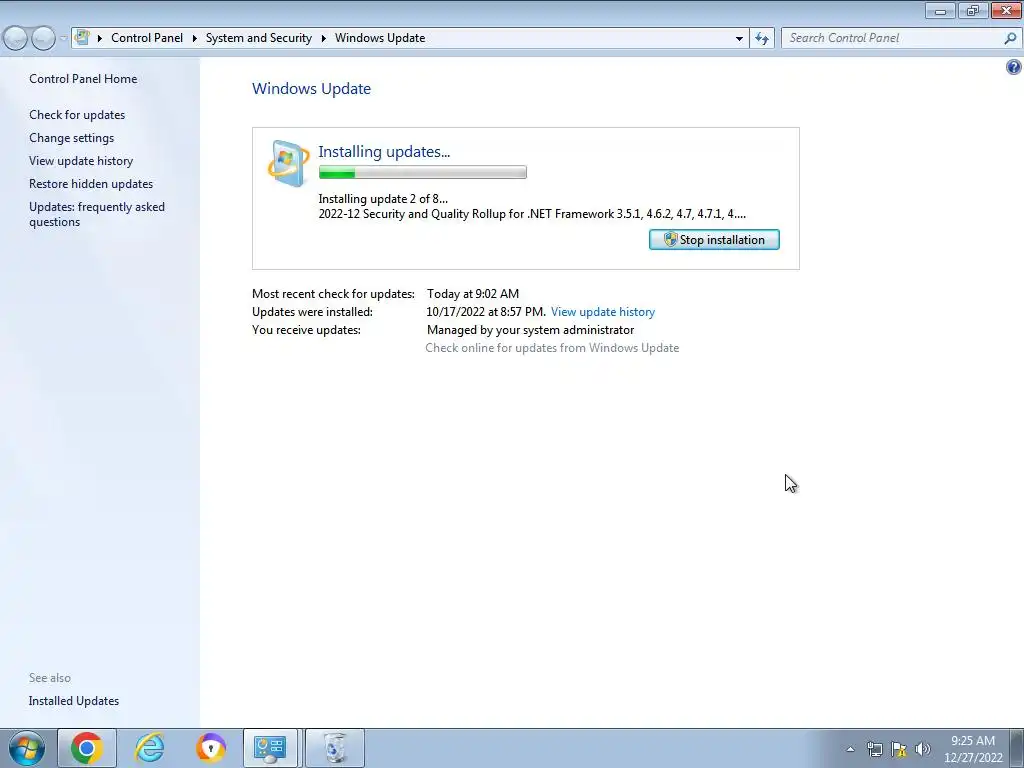
Task: Click Managed by your system administrator text
Action: (x=530, y=330)
